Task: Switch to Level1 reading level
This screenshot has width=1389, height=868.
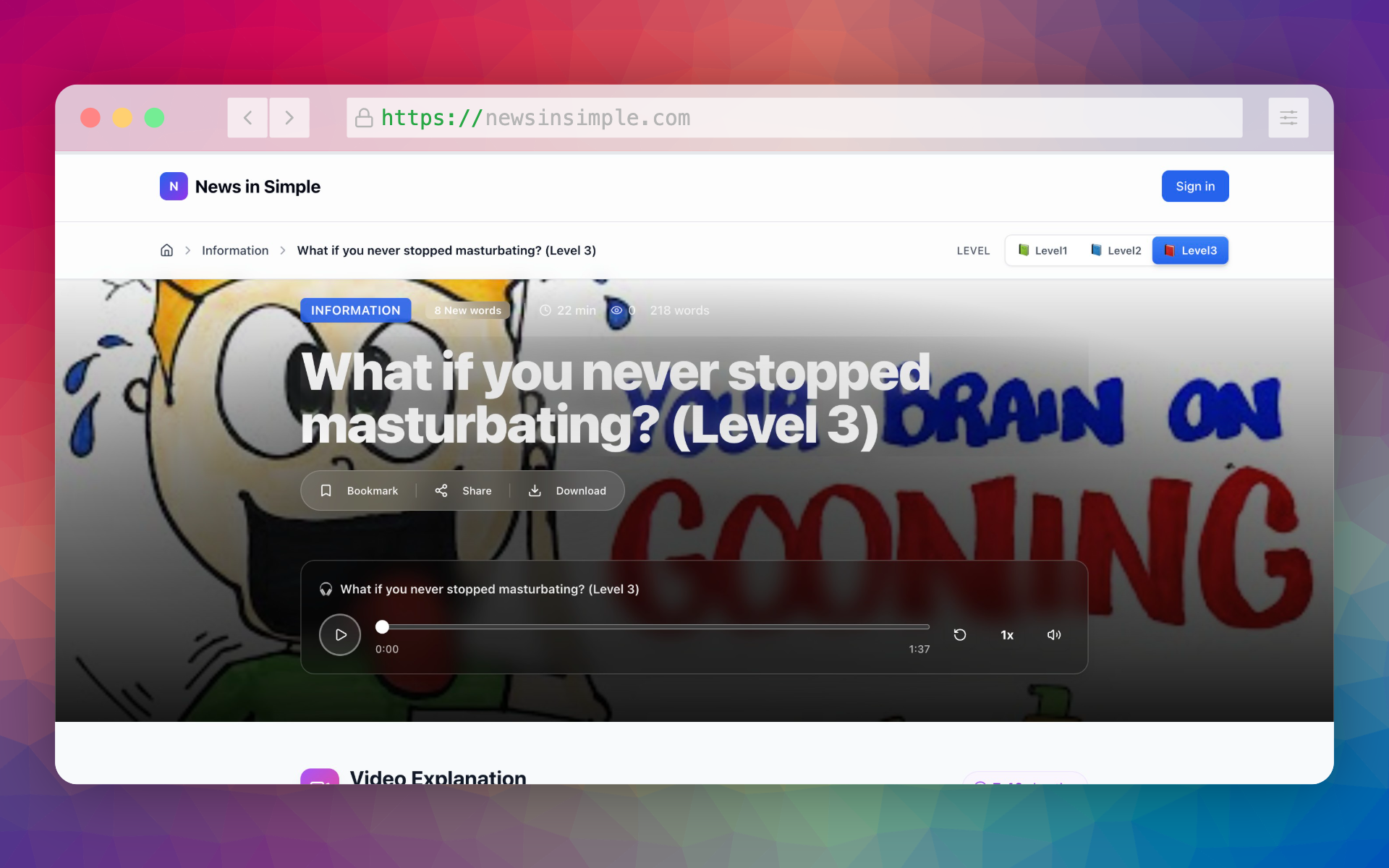Action: click(x=1042, y=250)
